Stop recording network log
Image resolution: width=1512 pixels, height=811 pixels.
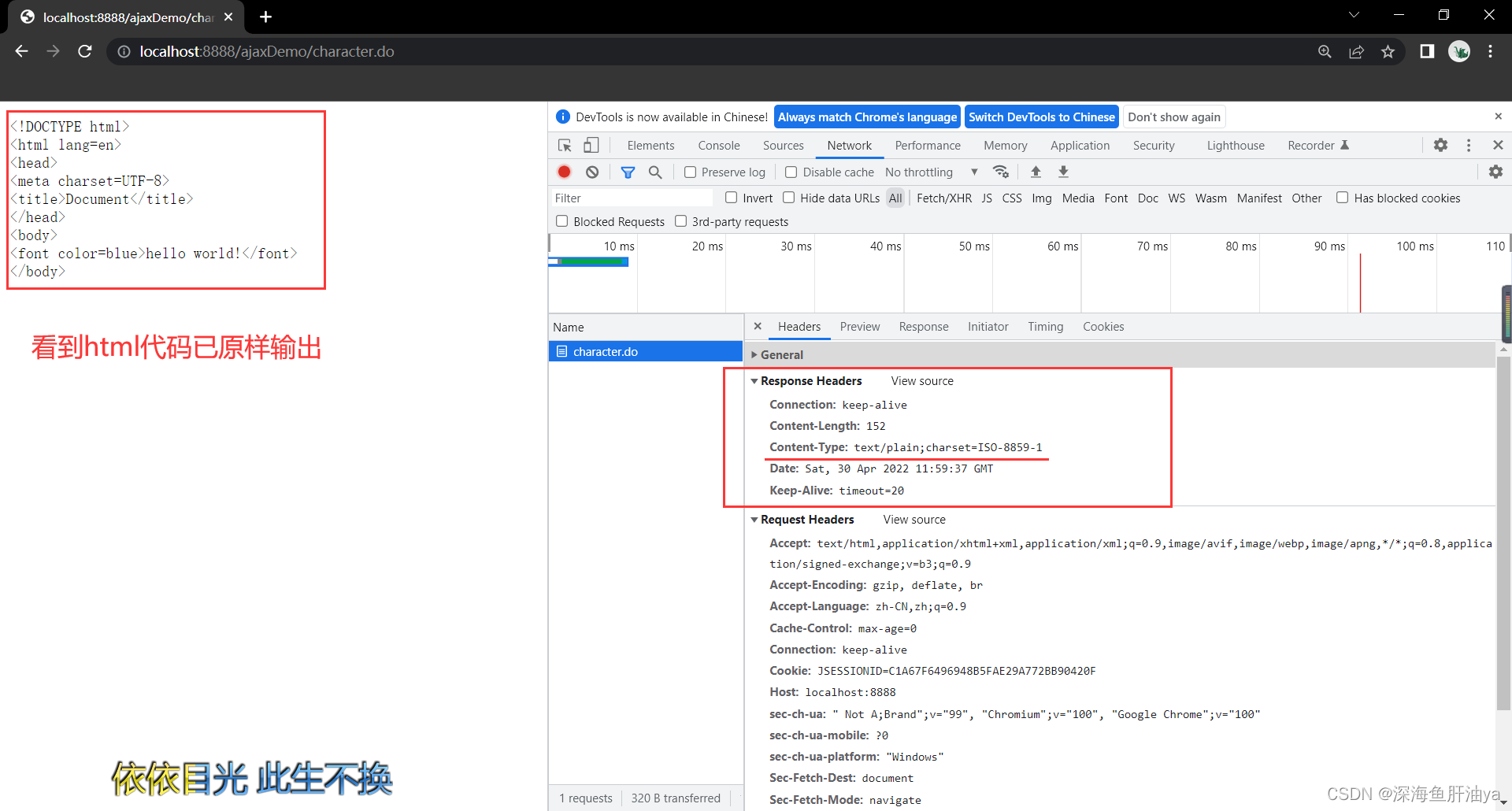coord(564,172)
